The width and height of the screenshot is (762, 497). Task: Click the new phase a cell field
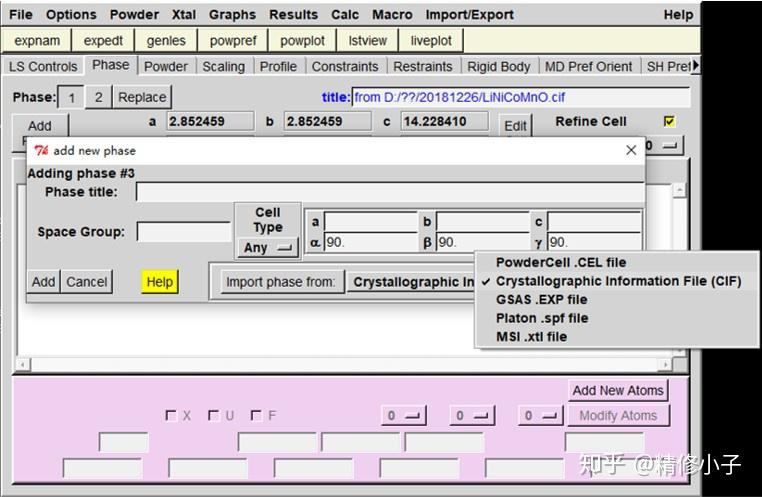(371, 222)
